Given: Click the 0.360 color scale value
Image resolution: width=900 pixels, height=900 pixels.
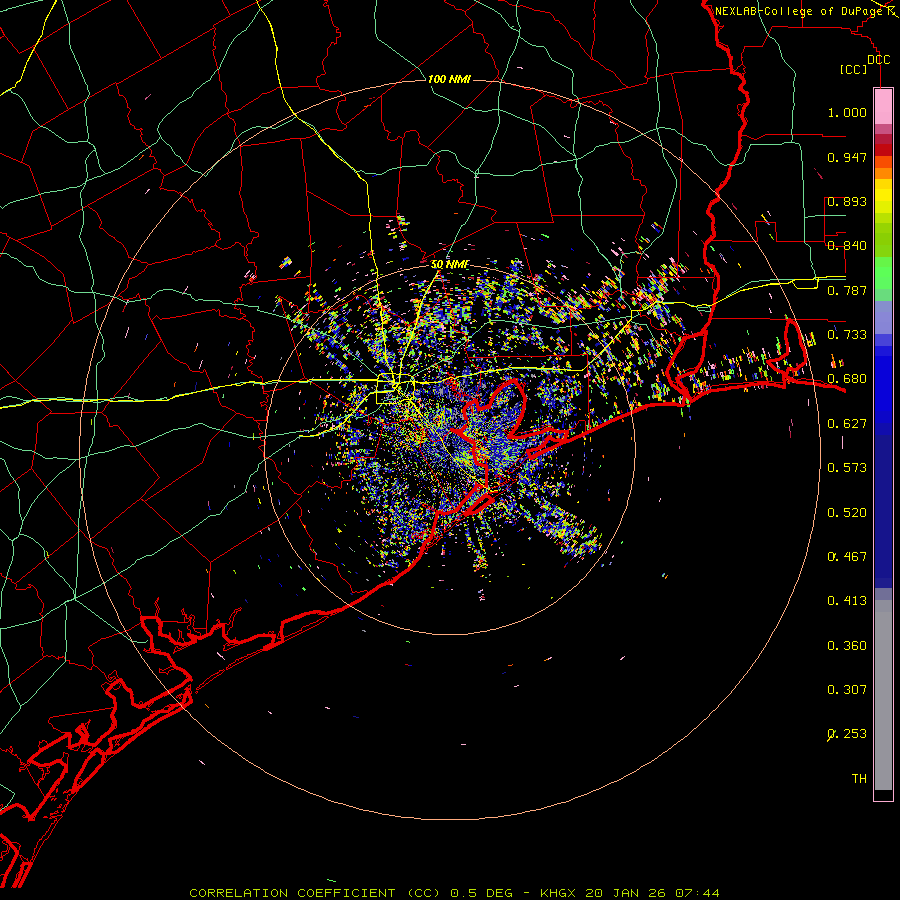Looking at the screenshot, I should point(847,646).
